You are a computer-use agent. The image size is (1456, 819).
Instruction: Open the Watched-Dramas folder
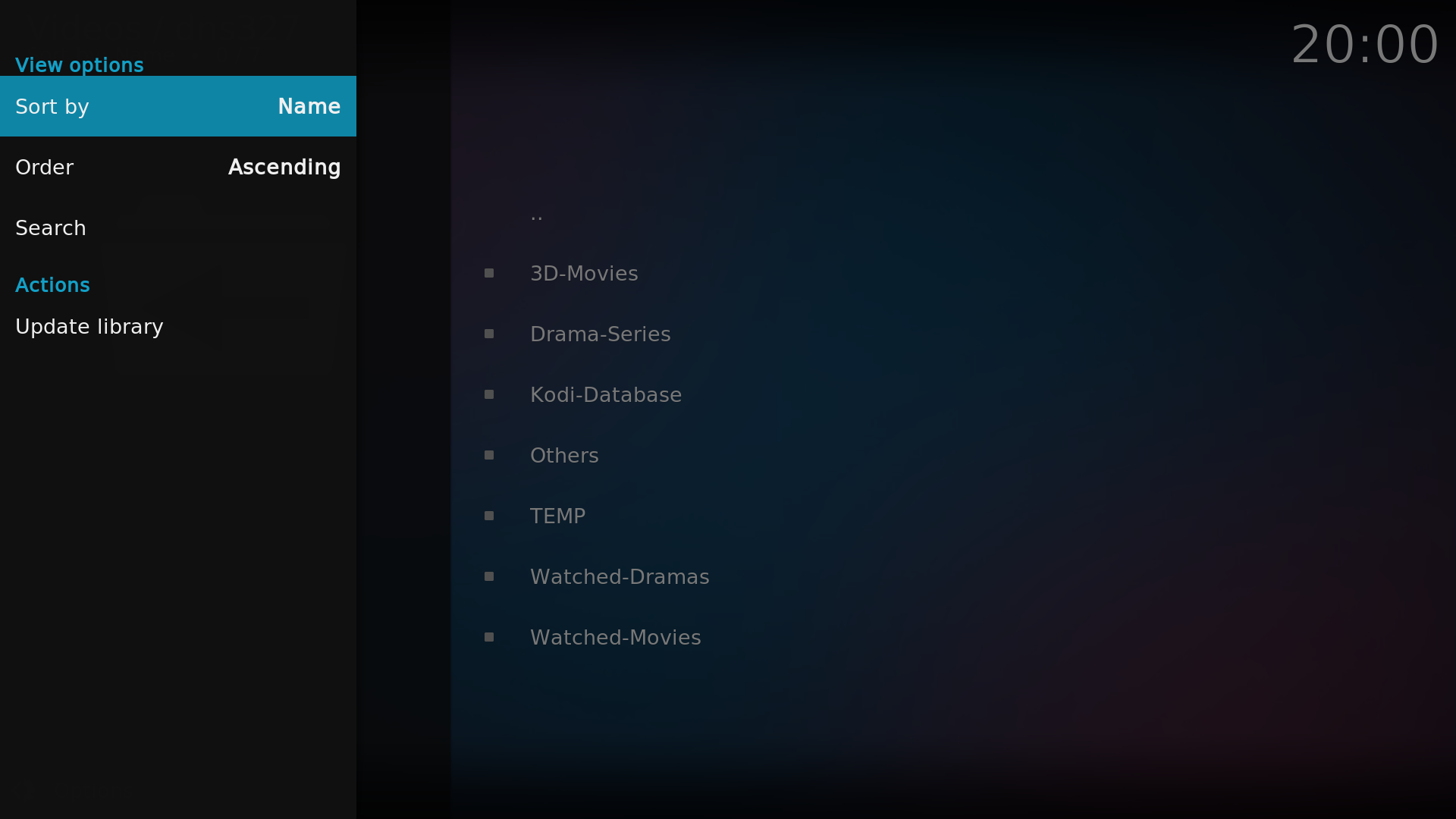620,576
